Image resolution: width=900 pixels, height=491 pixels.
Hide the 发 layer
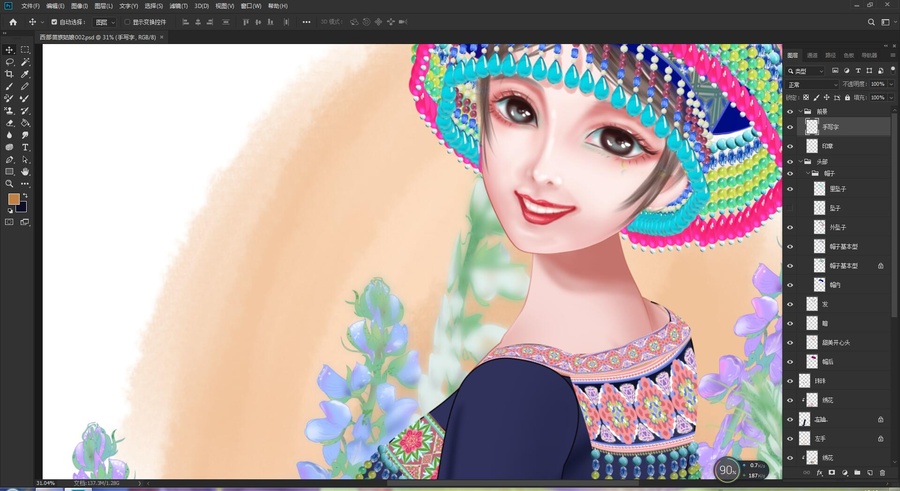790,304
